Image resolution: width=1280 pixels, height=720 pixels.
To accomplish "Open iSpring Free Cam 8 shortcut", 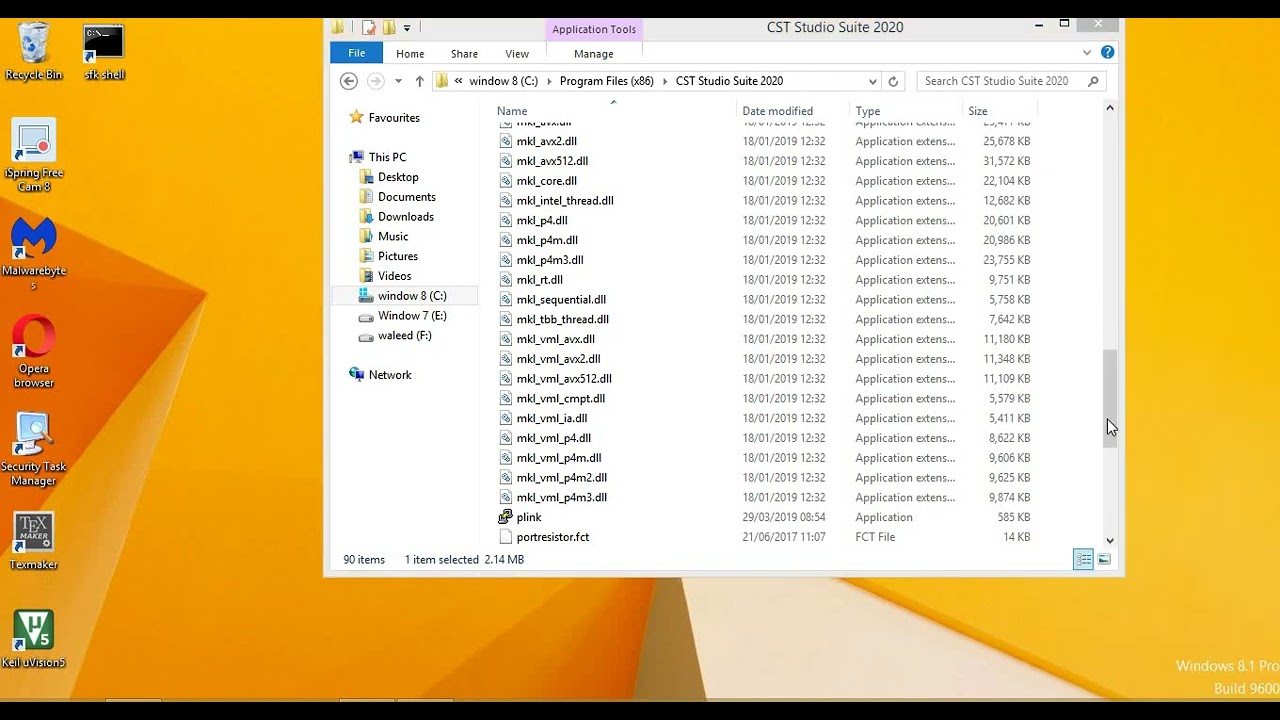I will point(33,156).
